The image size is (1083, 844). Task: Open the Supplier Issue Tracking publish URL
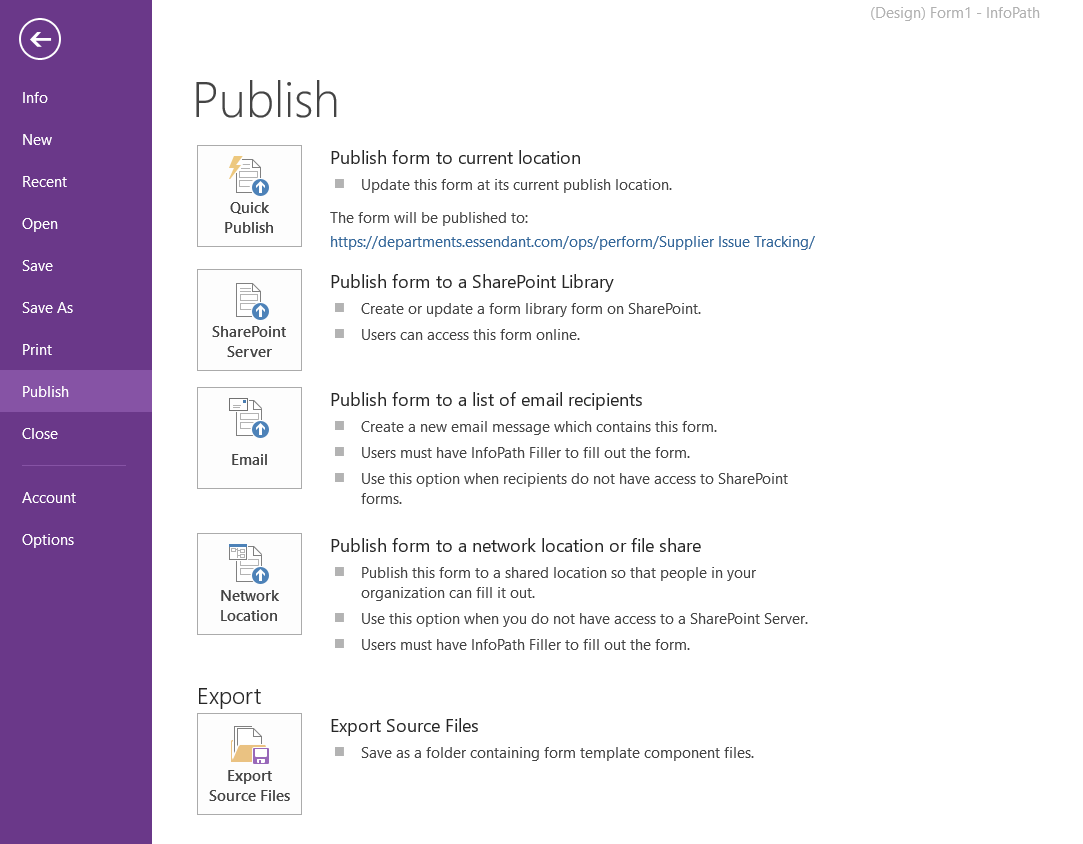pos(572,242)
